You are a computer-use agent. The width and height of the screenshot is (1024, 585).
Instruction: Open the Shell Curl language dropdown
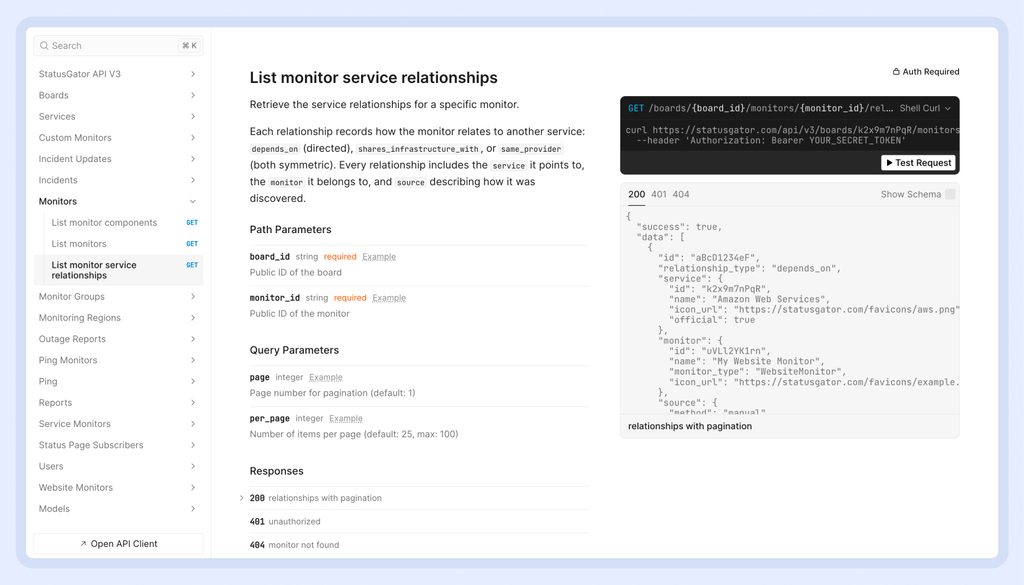(x=925, y=108)
